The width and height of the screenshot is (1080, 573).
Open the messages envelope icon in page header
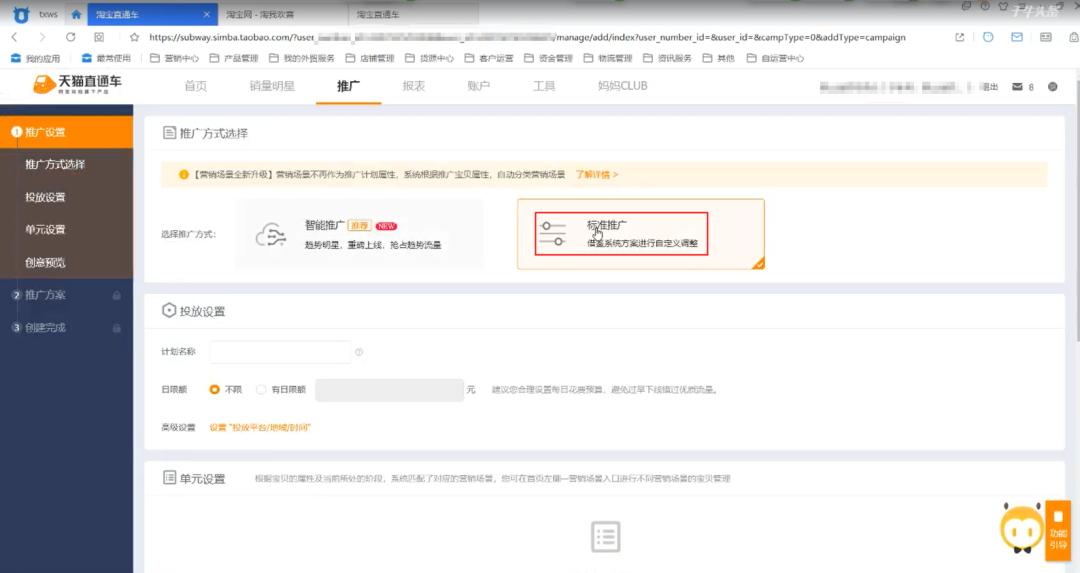pyautogui.click(x=1017, y=87)
